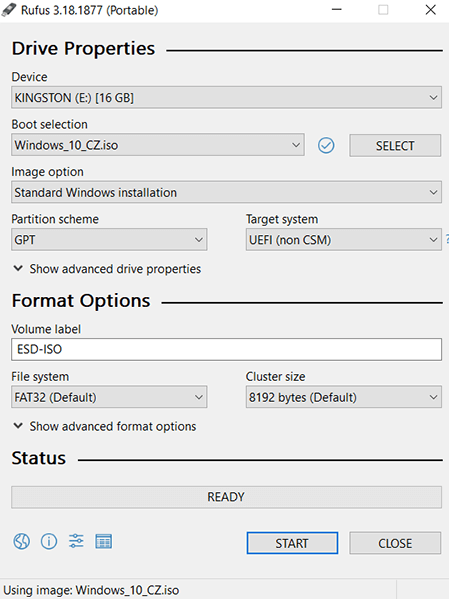
Task: Click the SELECT button to choose an ISO
Action: point(395,146)
